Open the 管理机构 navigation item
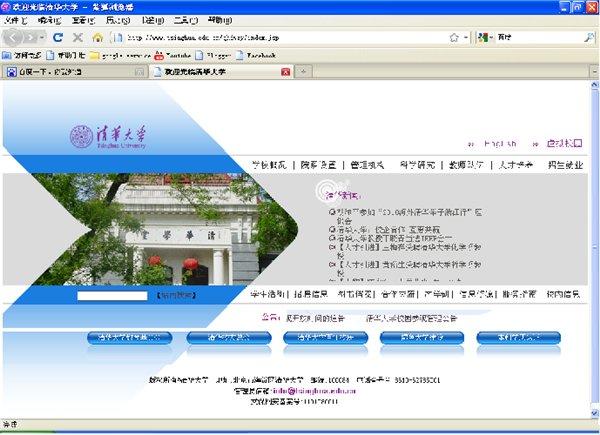 [x=367, y=165]
